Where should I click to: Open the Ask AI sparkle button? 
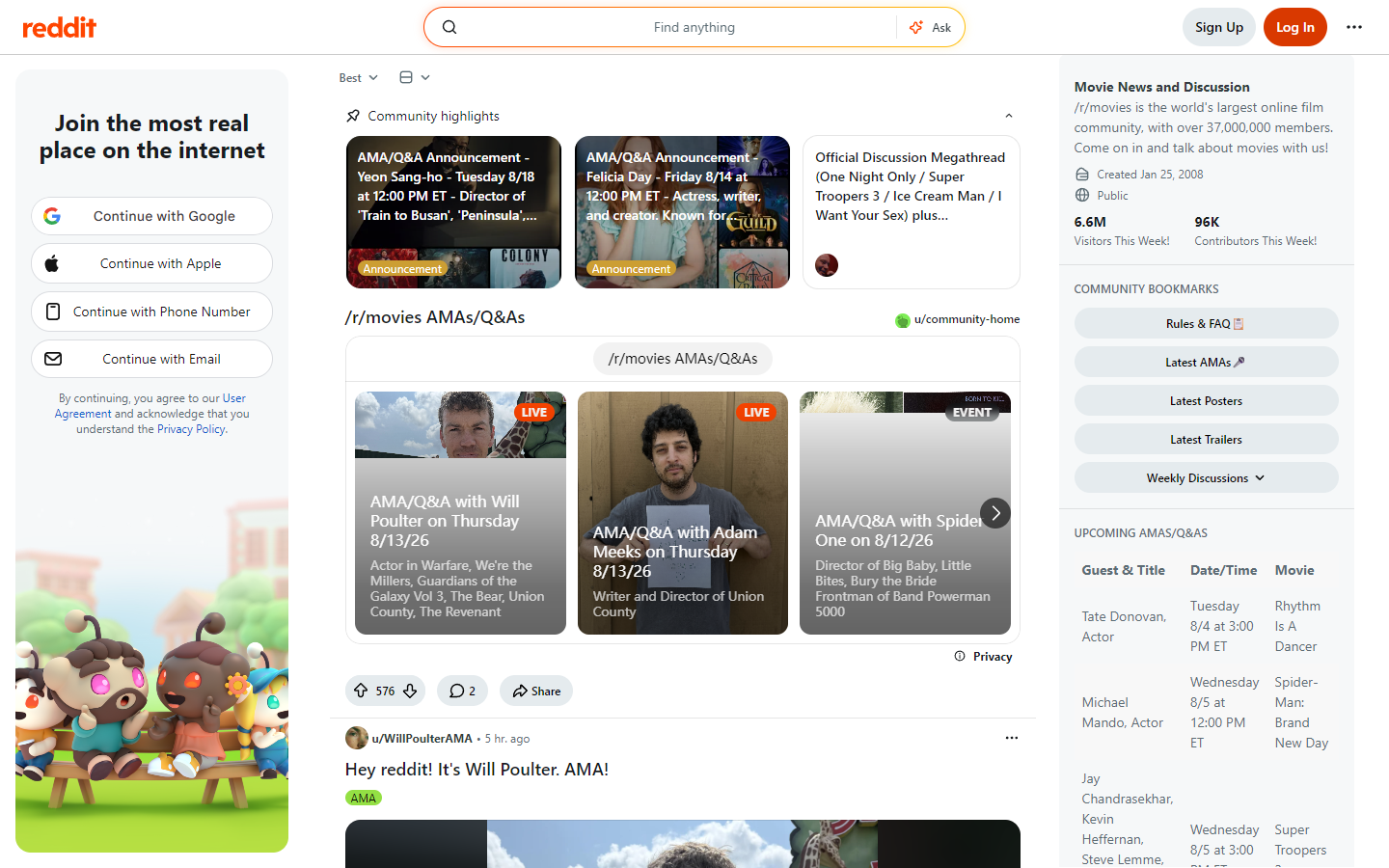[x=930, y=27]
